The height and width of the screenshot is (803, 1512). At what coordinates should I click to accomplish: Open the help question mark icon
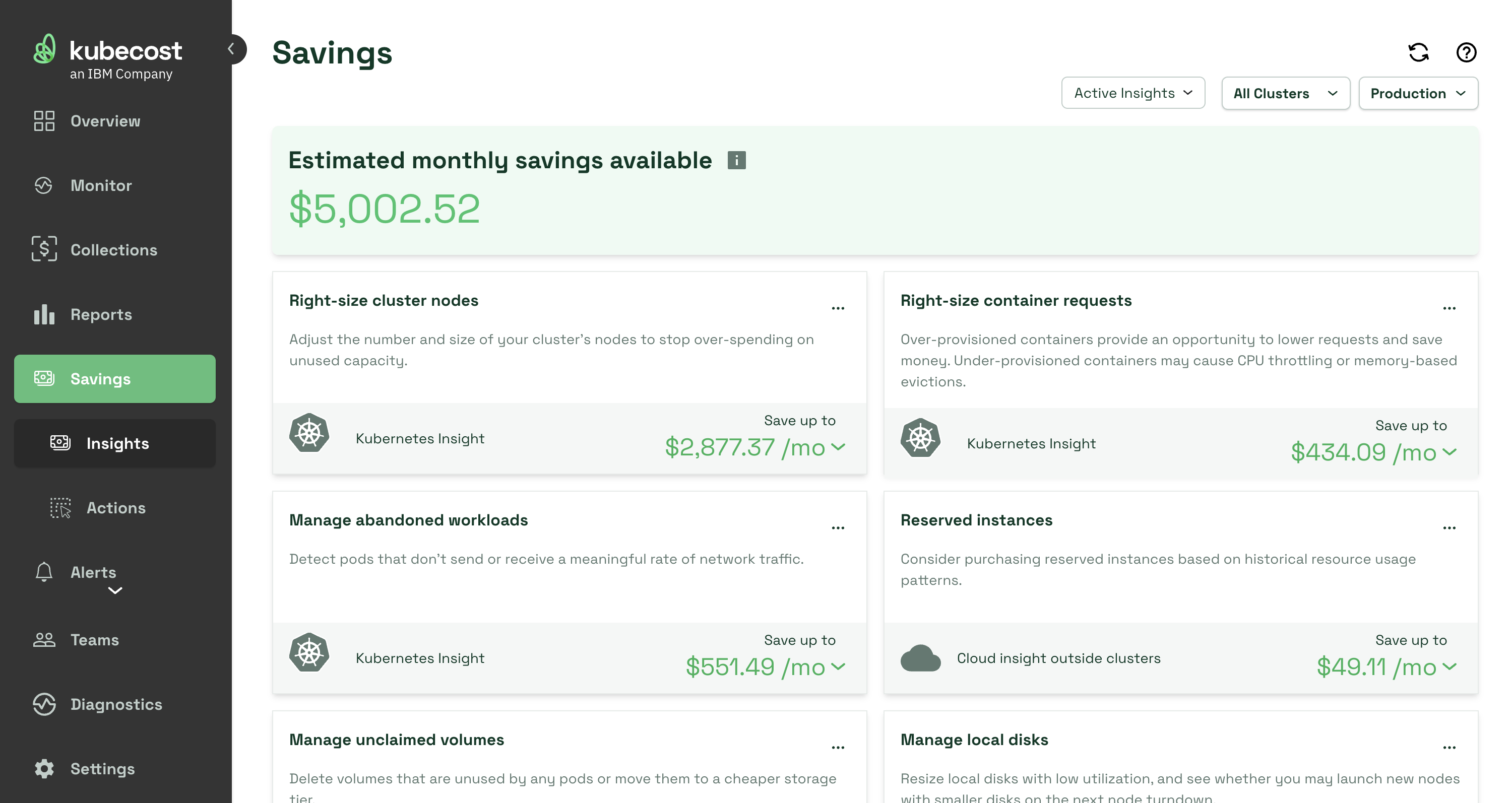1466,52
